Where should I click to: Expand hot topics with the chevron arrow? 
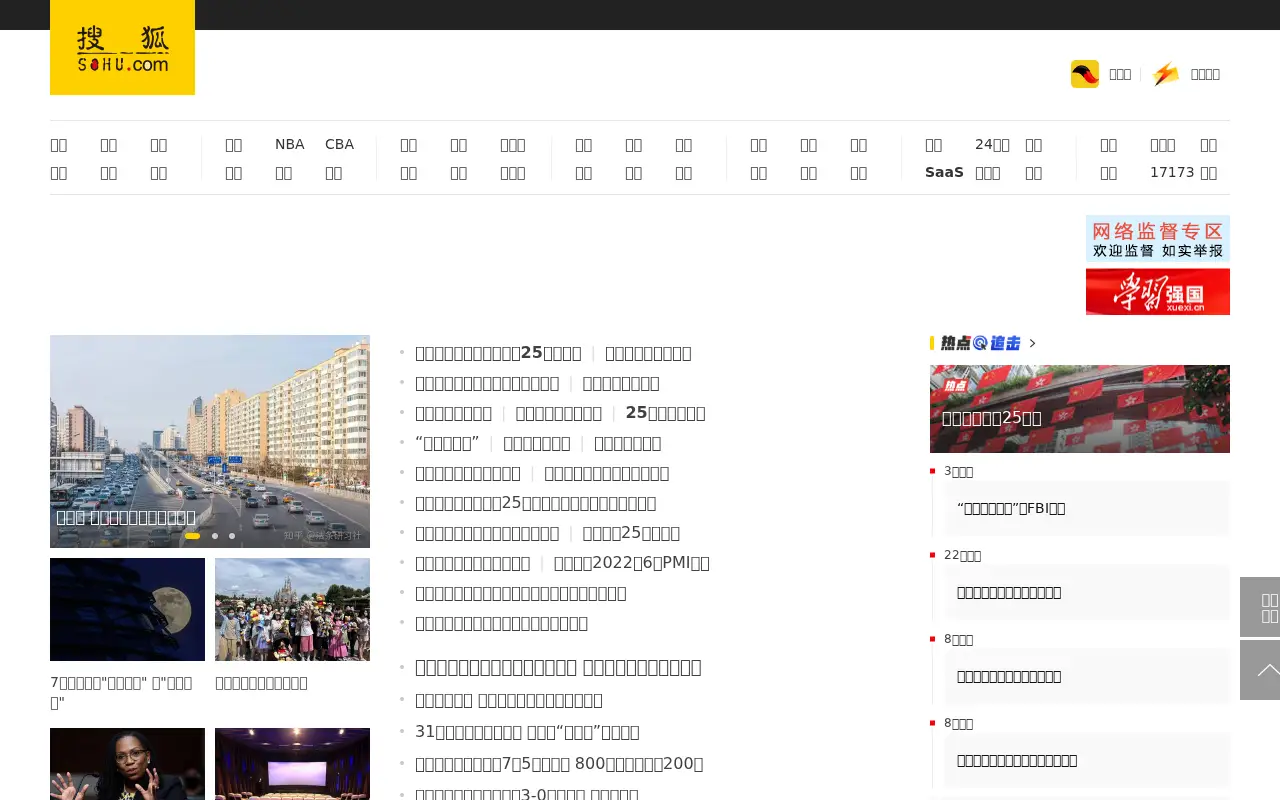coord(1033,343)
